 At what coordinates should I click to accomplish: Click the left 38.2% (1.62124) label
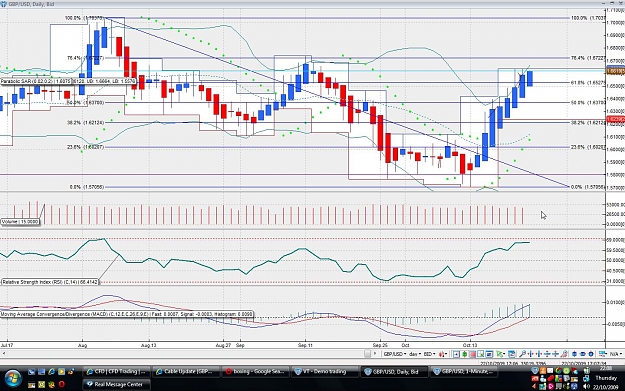85,123
